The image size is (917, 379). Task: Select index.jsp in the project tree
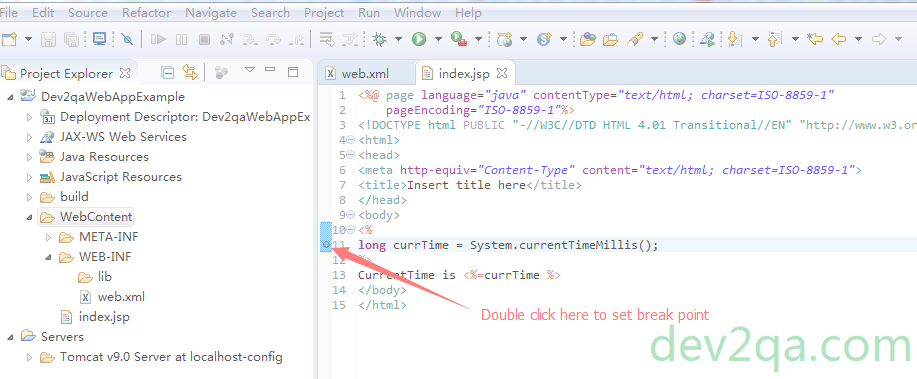click(104, 317)
